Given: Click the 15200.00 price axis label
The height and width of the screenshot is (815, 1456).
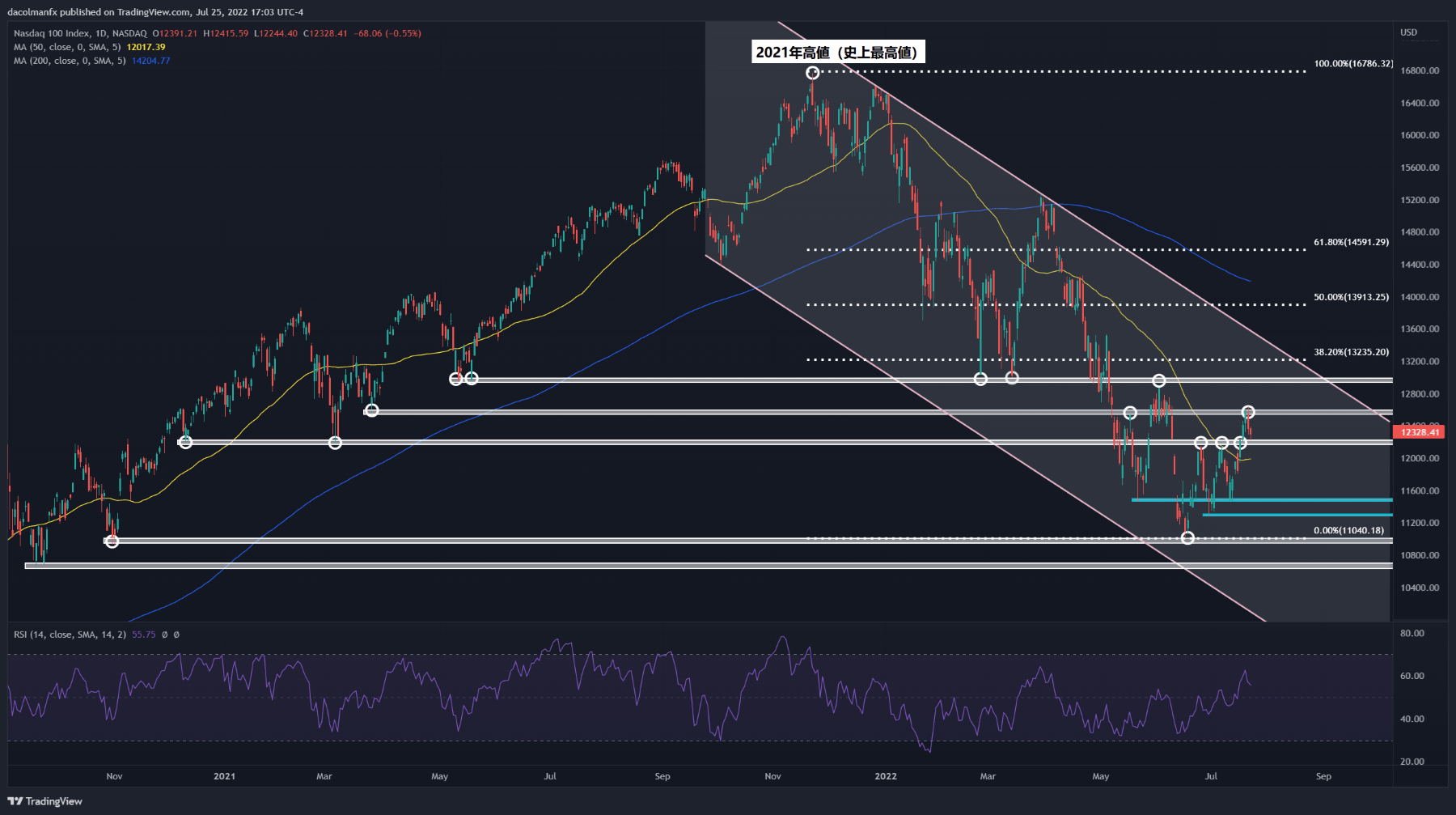Looking at the screenshot, I should [1420, 200].
